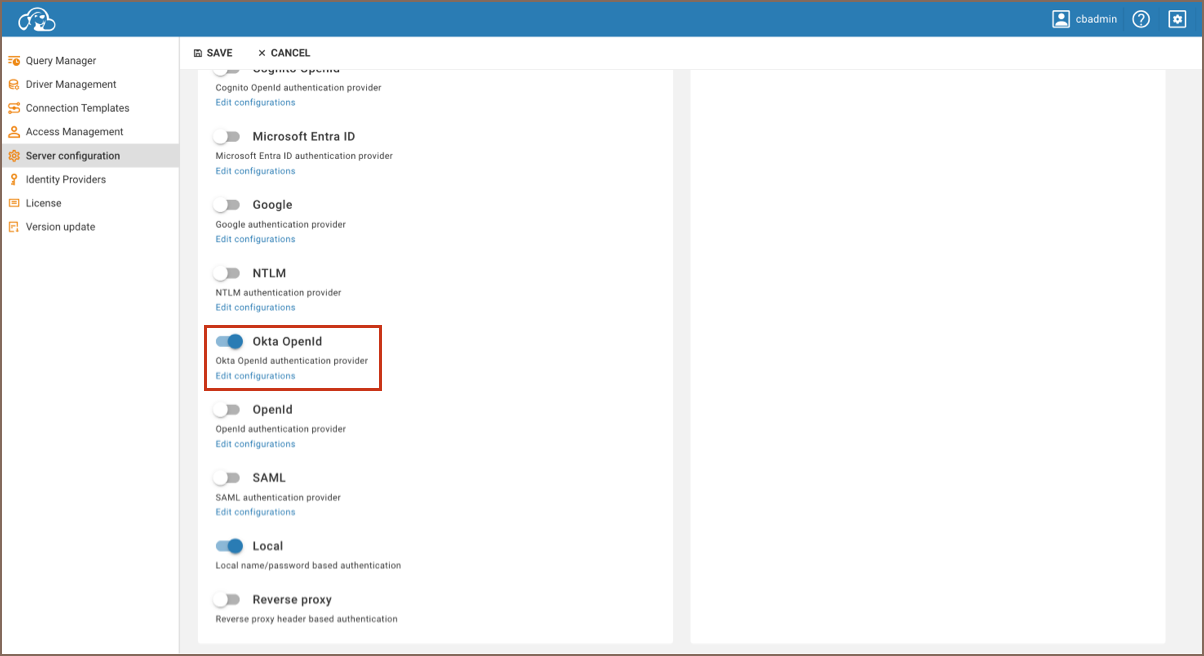The image size is (1204, 656).
Task: Click the Identity Providers key icon
Action: pos(14,180)
